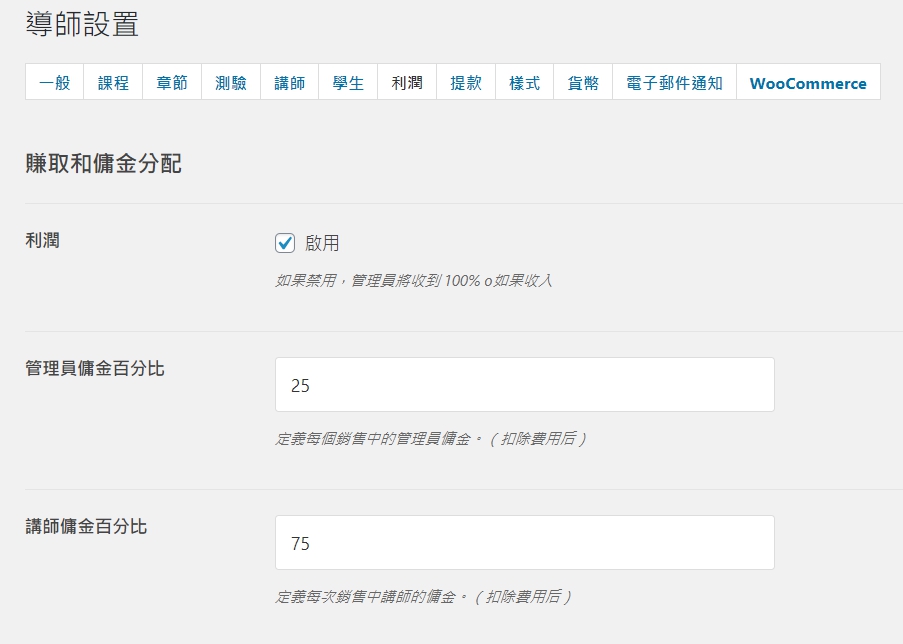Image resolution: width=903 pixels, height=644 pixels.
Task: Open the 講師 tab
Action: click(x=290, y=82)
